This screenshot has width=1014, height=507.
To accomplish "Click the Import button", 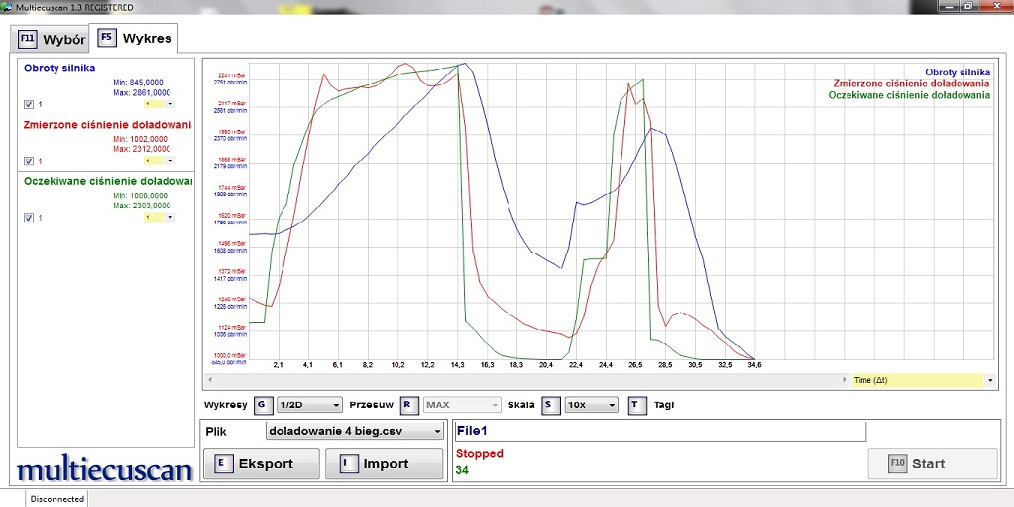I will (x=384, y=464).
